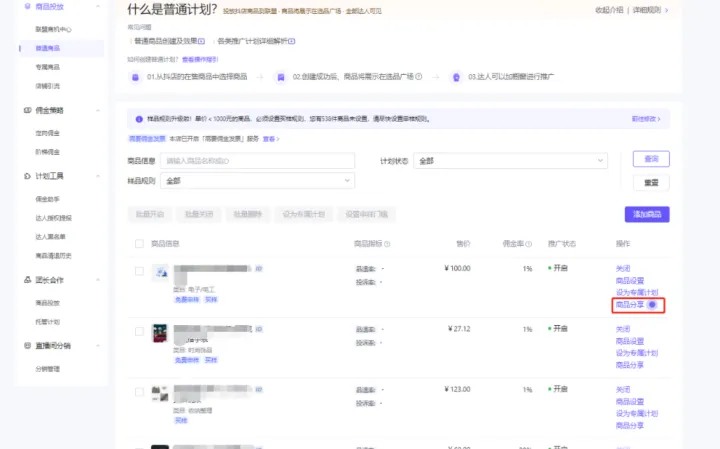Click the 重置 reset button

[651, 183]
